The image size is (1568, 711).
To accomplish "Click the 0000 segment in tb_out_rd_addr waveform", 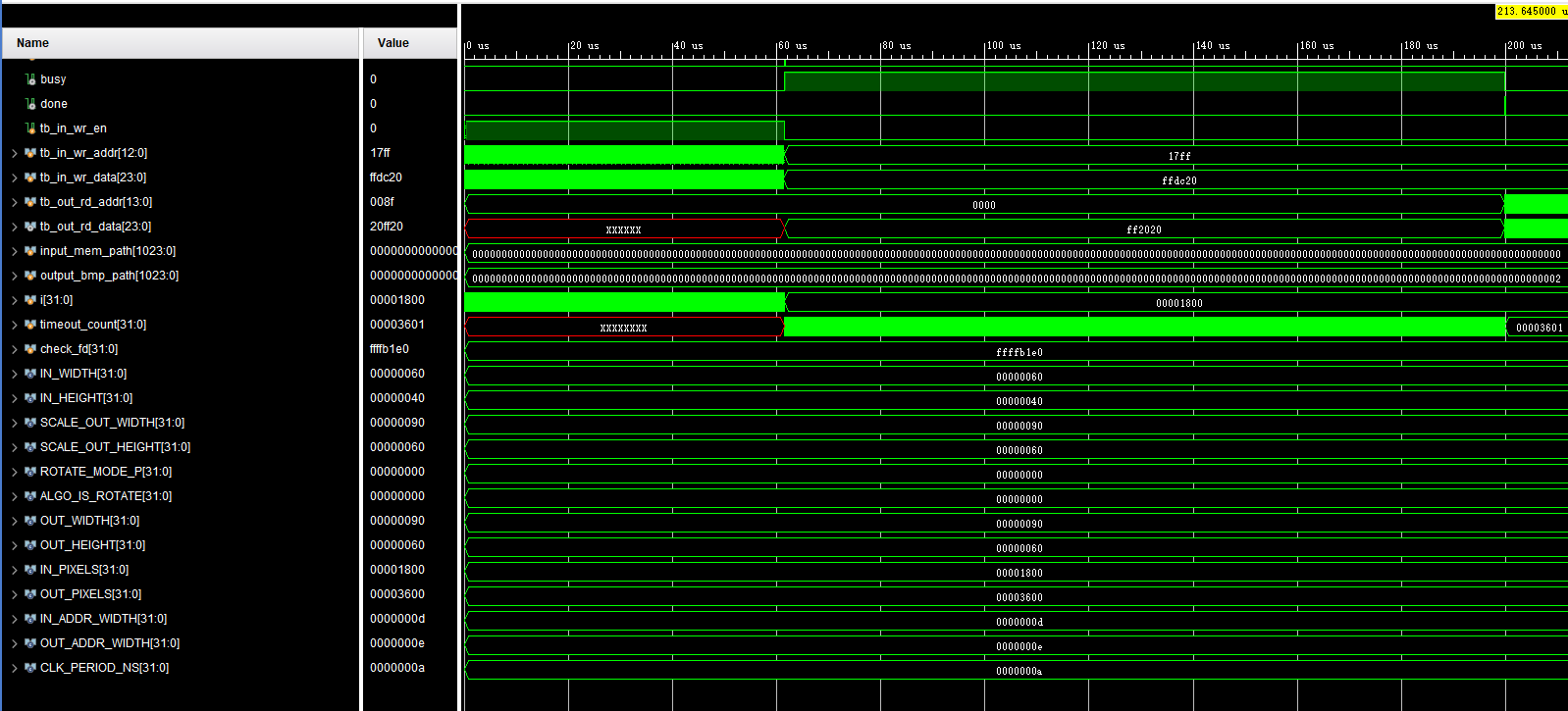I will pyautogui.click(x=984, y=205).
